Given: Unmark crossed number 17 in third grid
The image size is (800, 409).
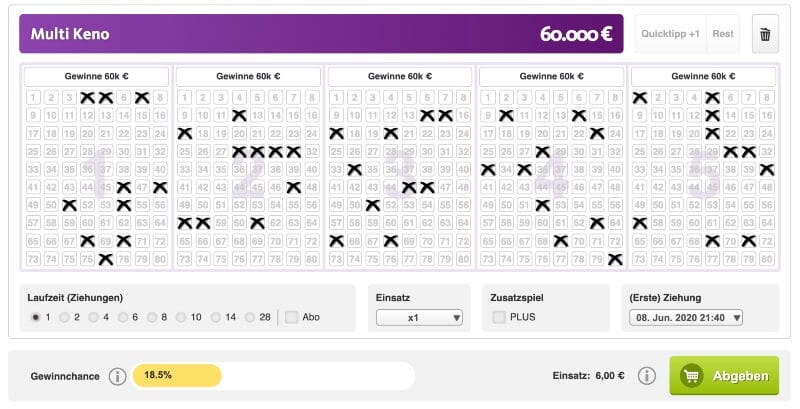Looking at the screenshot, I should coord(336,133).
